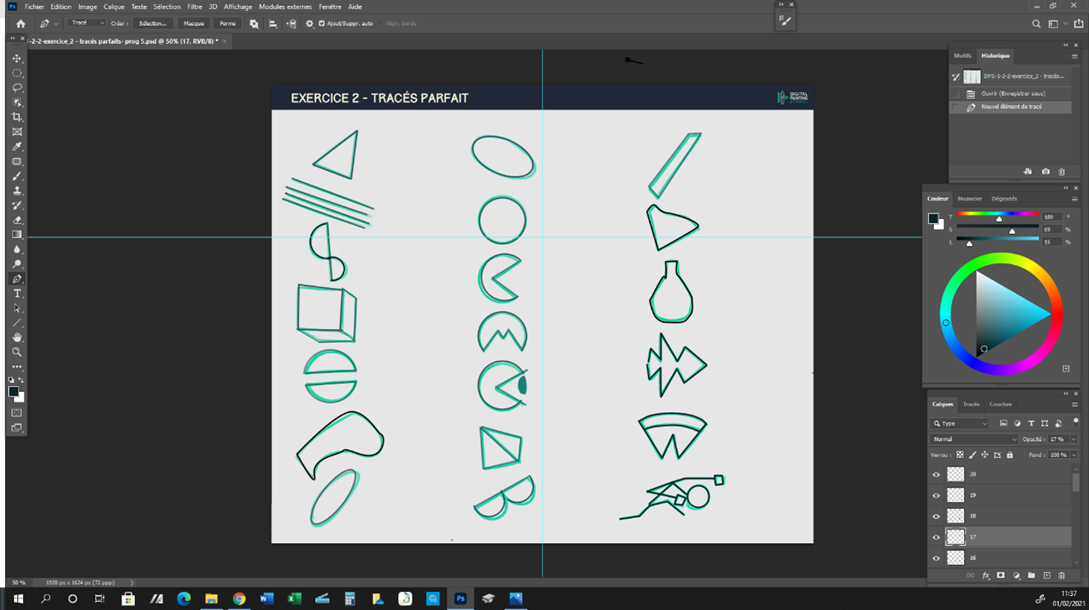Click the delete layer trash icon
This screenshot has width=1089, height=610.
coord(1062,576)
